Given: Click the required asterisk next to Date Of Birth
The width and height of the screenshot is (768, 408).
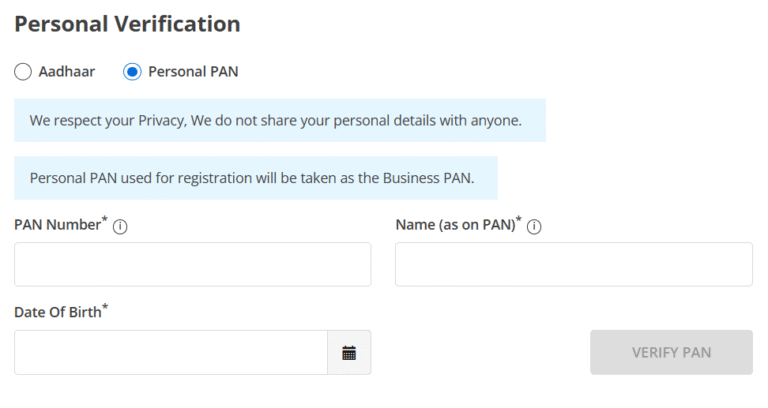Looking at the screenshot, I should coord(105,308).
